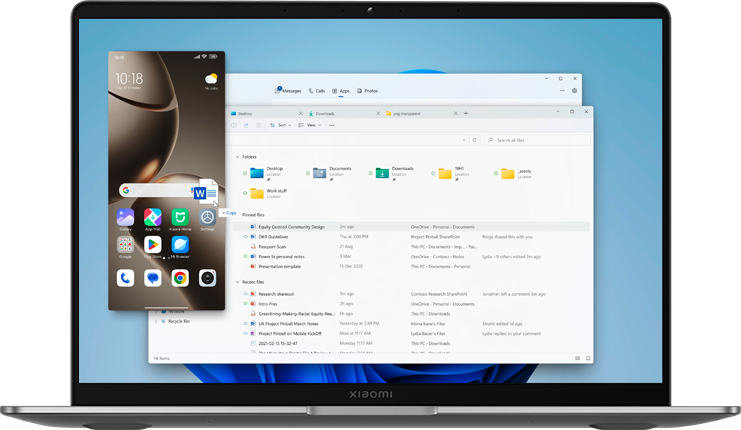Click the Share icon in Explorer toolbar
The width and height of the screenshot is (741, 430).
pos(246,125)
